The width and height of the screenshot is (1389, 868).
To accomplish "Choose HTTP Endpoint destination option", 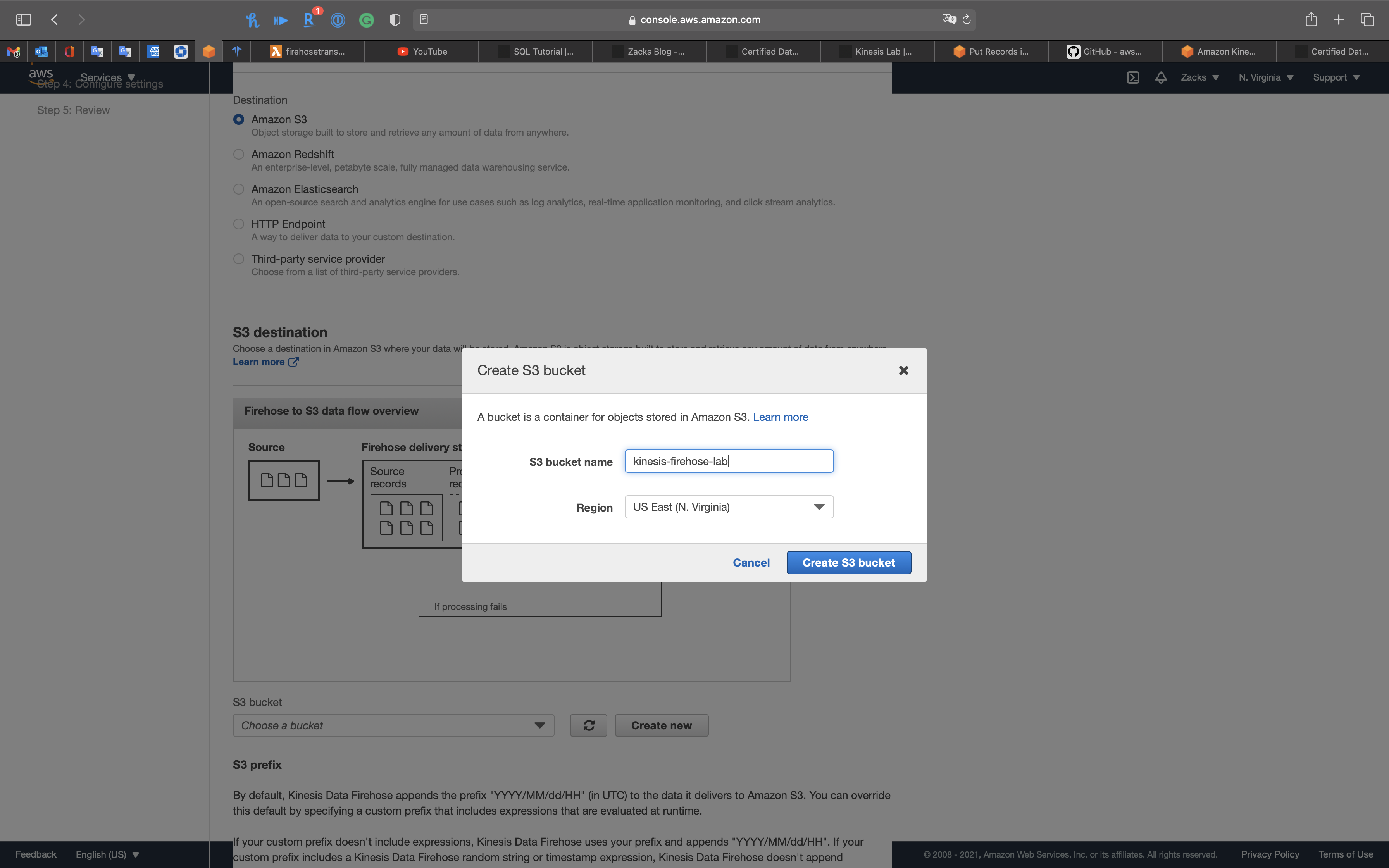I will point(239,224).
